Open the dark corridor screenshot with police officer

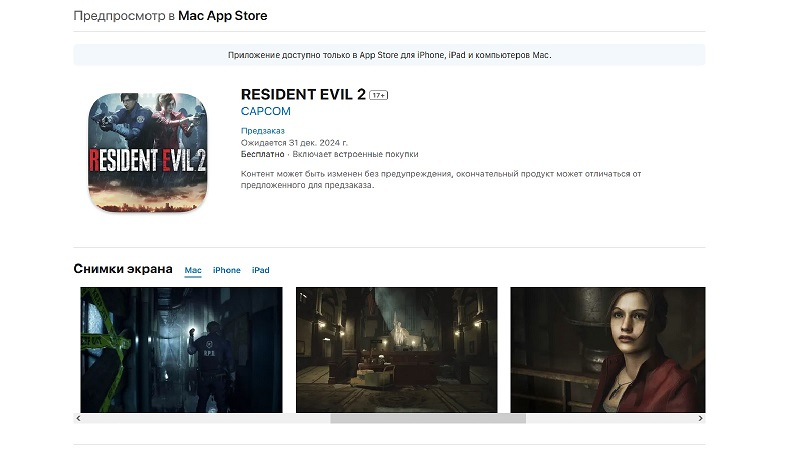coord(181,349)
